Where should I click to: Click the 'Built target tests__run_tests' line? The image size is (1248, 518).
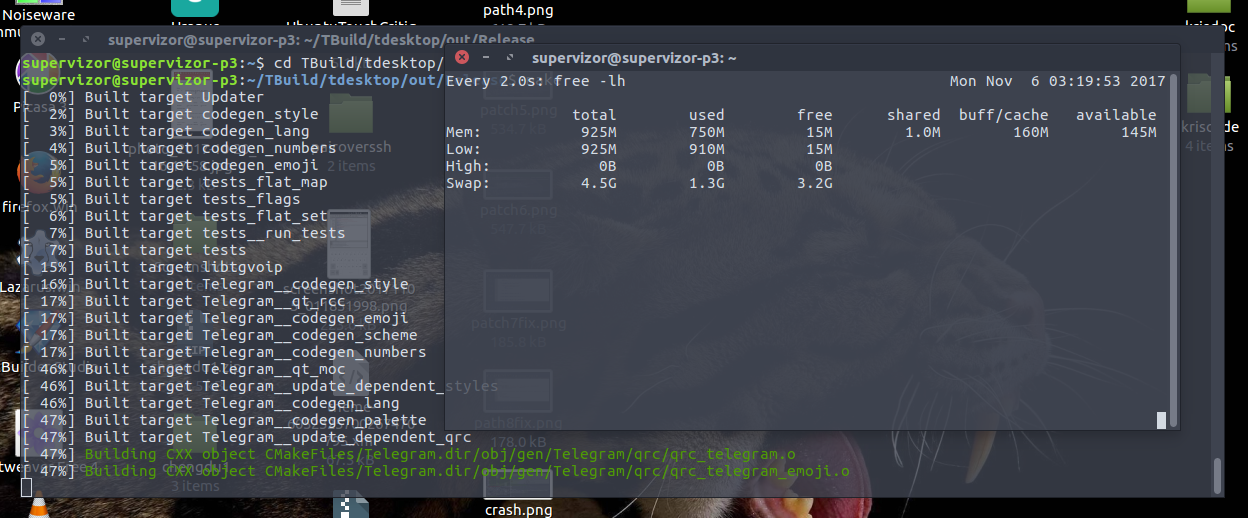coord(184,233)
